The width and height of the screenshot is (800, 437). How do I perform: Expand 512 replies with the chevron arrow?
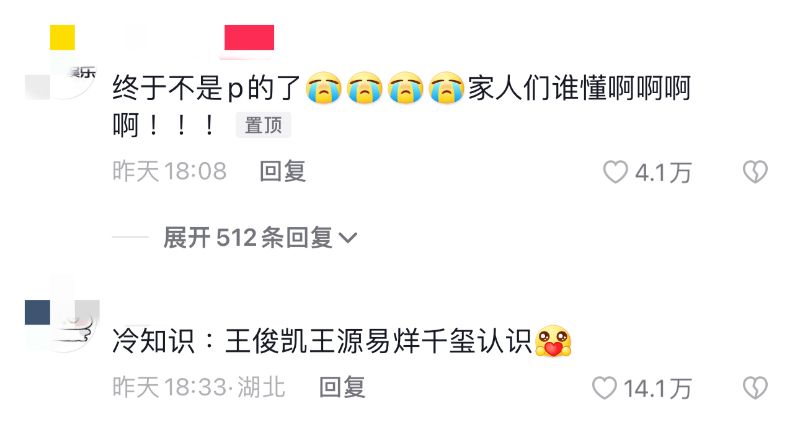tap(348, 238)
